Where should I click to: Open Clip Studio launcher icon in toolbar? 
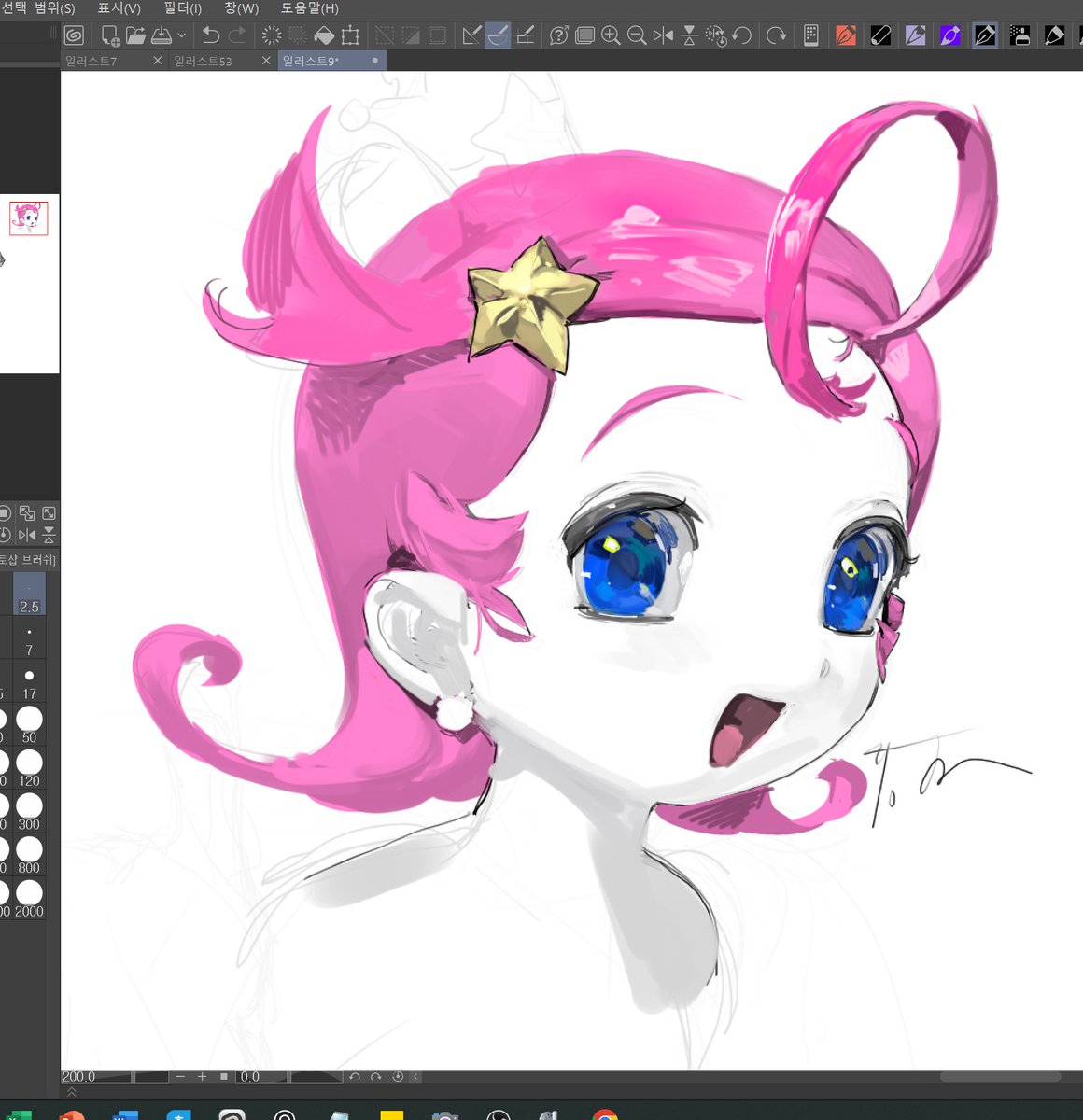tap(74, 35)
